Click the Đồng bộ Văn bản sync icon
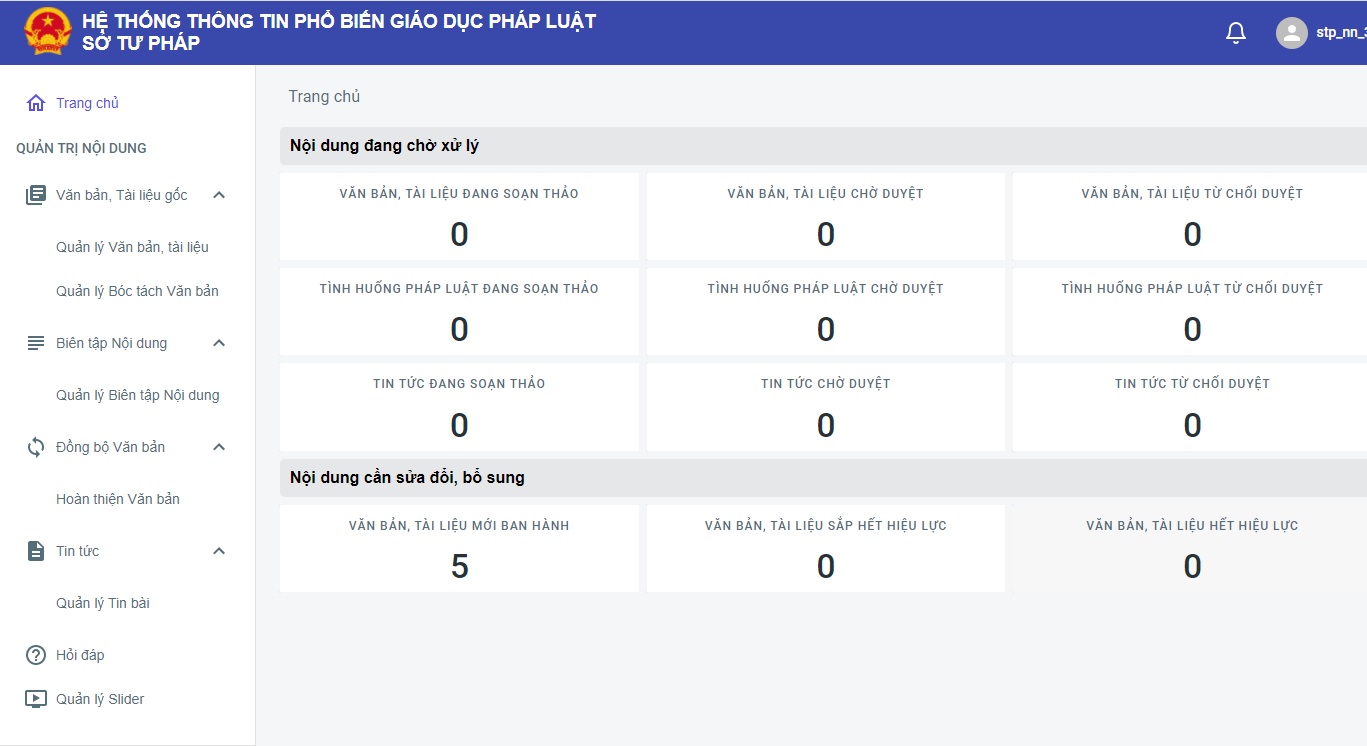The height and width of the screenshot is (746, 1367). 36,447
